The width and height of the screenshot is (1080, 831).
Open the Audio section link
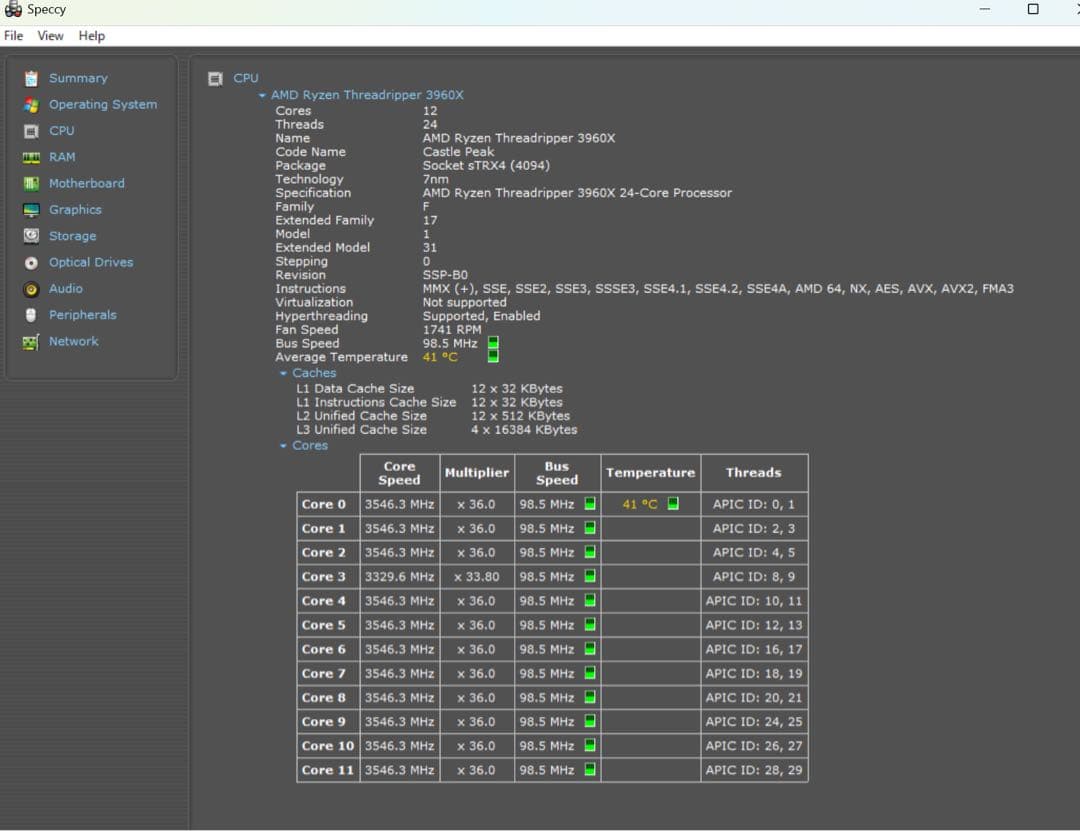click(x=65, y=289)
